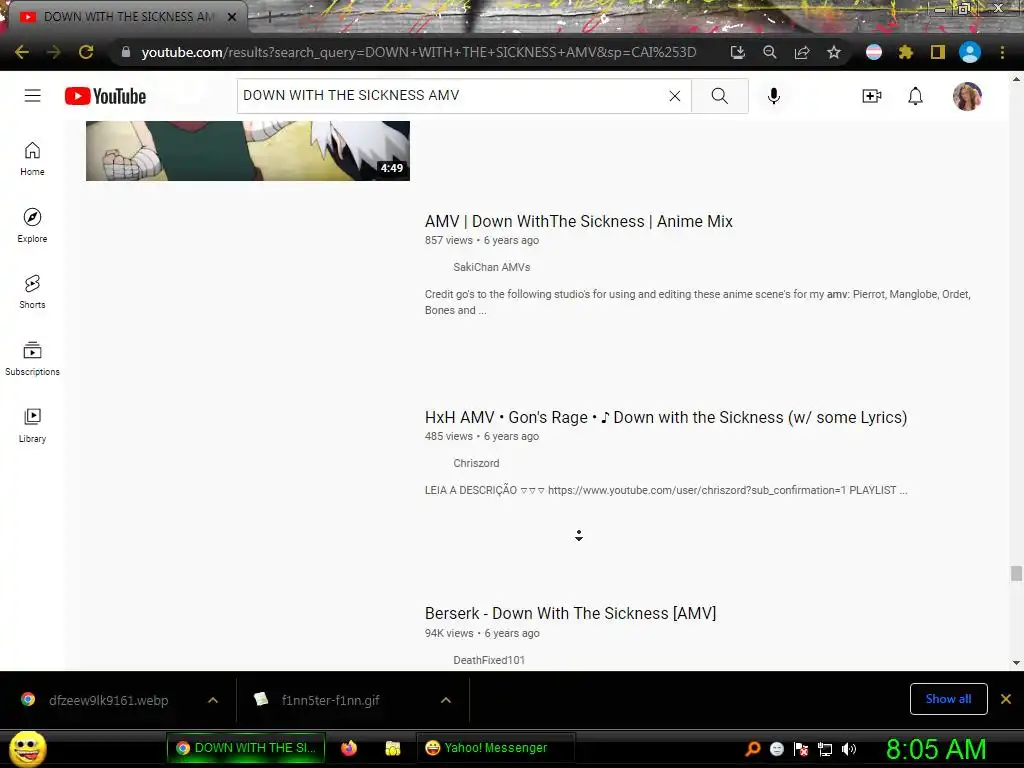Open YouTube notifications bell
This screenshot has width=1024, height=768.
[916, 96]
